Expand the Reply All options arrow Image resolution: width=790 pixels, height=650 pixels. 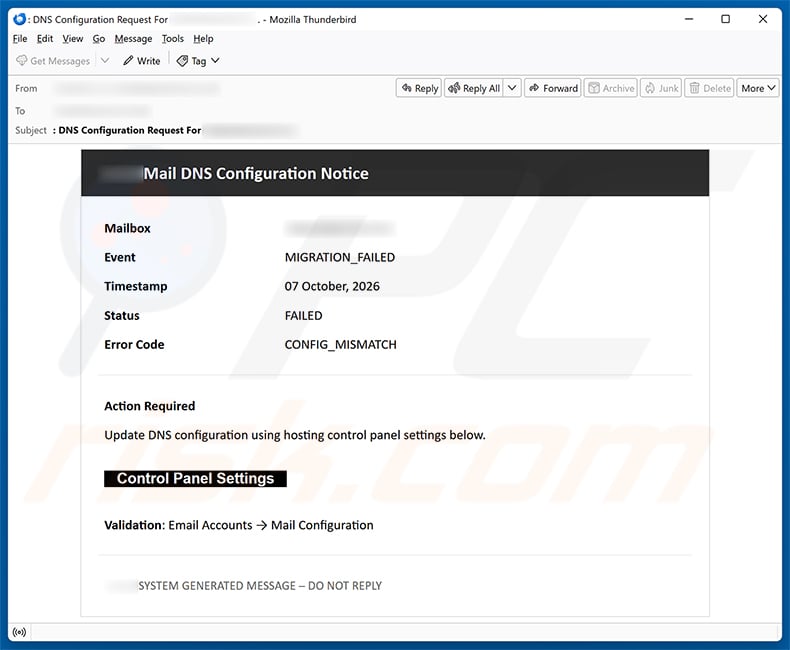512,88
